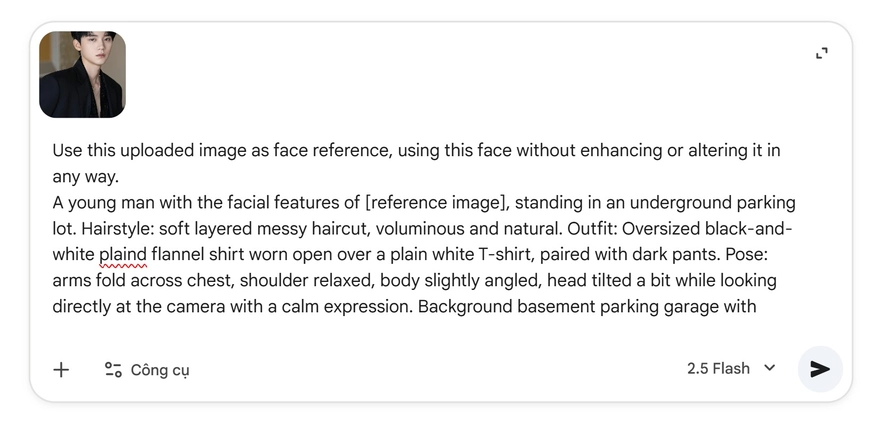Place cursor at the word "Use"
The height and width of the screenshot is (428, 880).
point(67,151)
